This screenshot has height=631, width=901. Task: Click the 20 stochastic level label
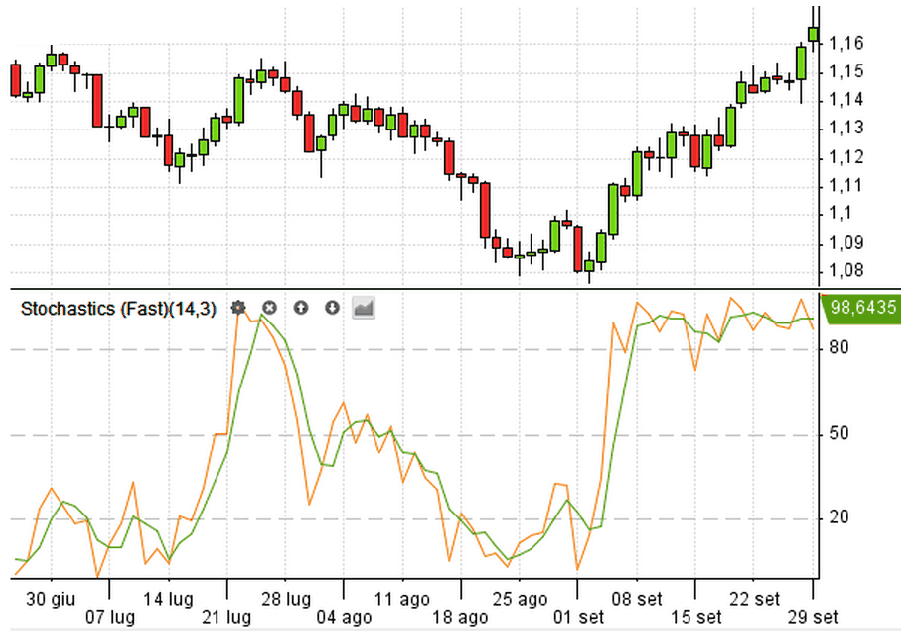pyautogui.click(x=839, y=518)
